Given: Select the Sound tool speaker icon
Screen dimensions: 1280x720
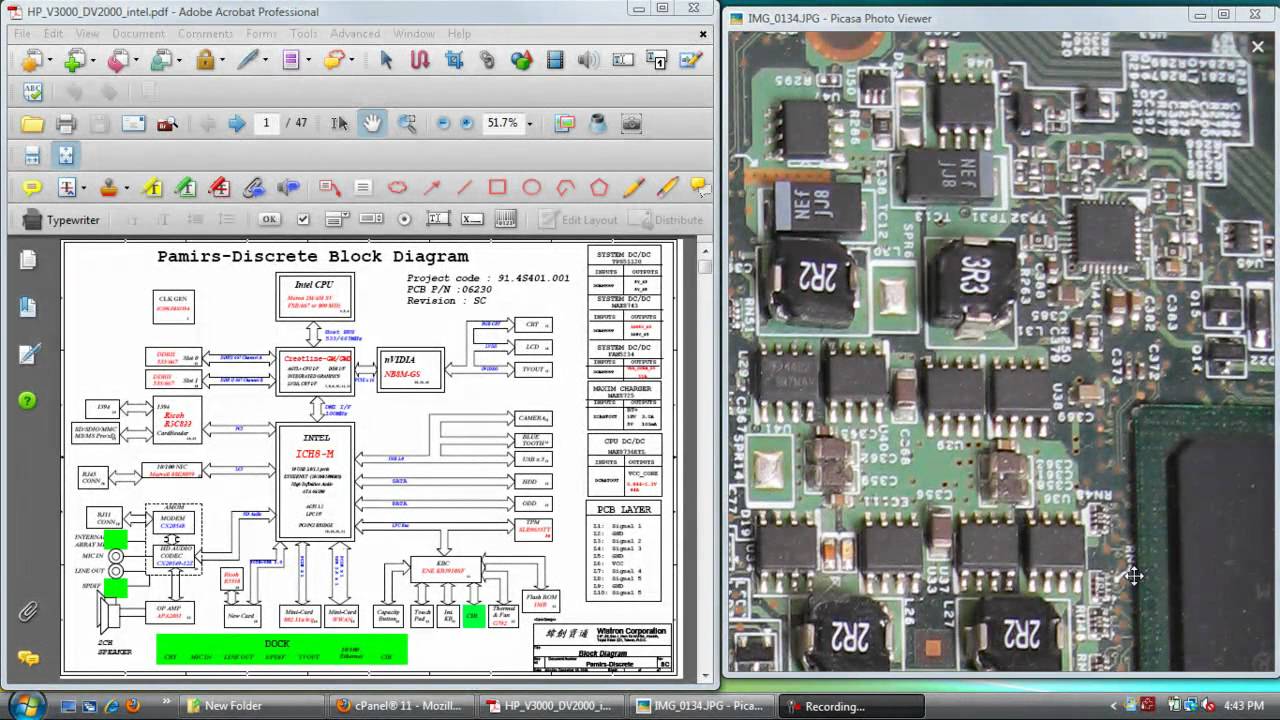Looking at the screenshot, I should 588,61.
